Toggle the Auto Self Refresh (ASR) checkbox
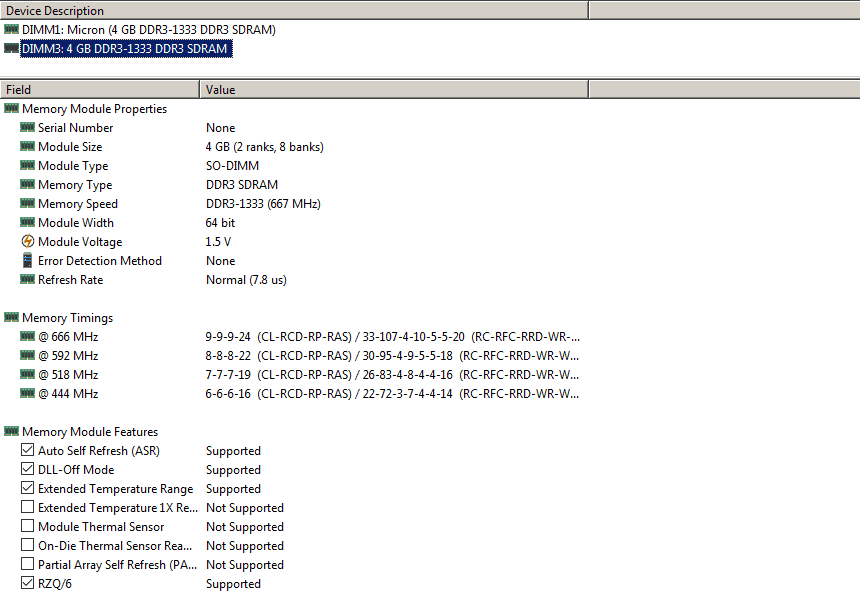This screenshot has width=860, height=593. [x=27, y=451]
